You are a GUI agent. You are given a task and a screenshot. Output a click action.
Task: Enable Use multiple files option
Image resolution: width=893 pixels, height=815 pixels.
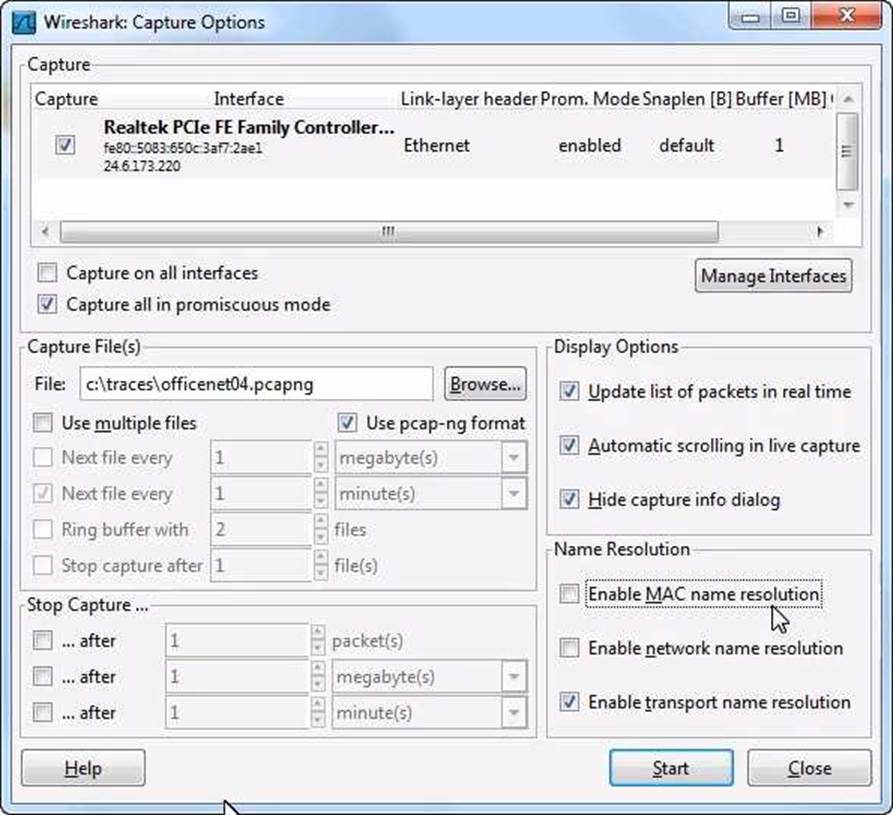pyautogui.click(x=43, y=423)
